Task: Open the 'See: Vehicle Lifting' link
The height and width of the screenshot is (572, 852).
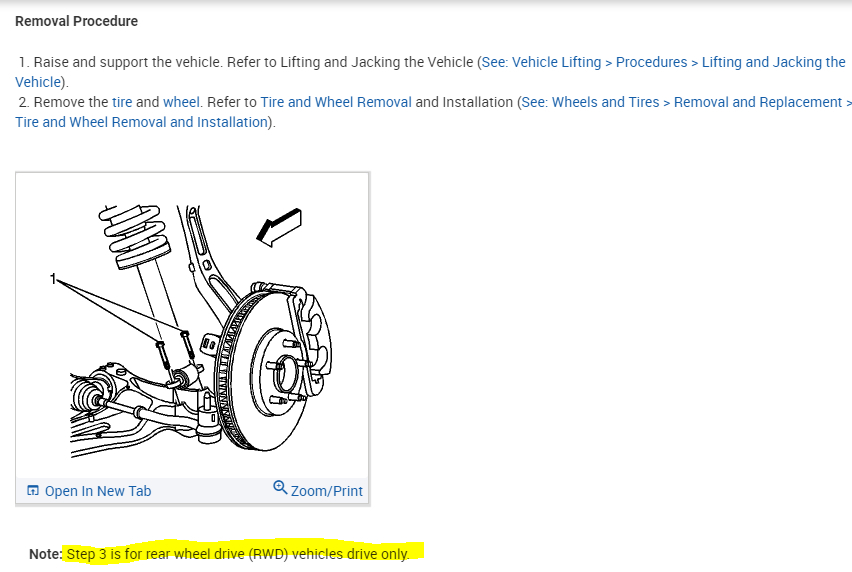Action: [x=541, y=62]
